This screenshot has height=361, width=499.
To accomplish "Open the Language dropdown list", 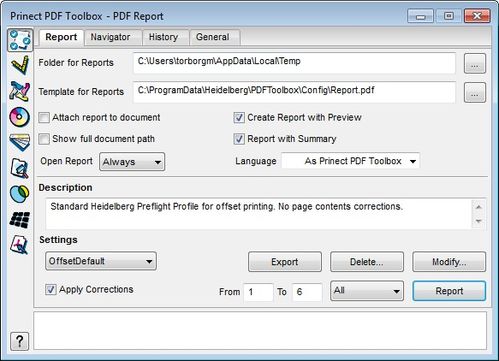I will point(351,161).
